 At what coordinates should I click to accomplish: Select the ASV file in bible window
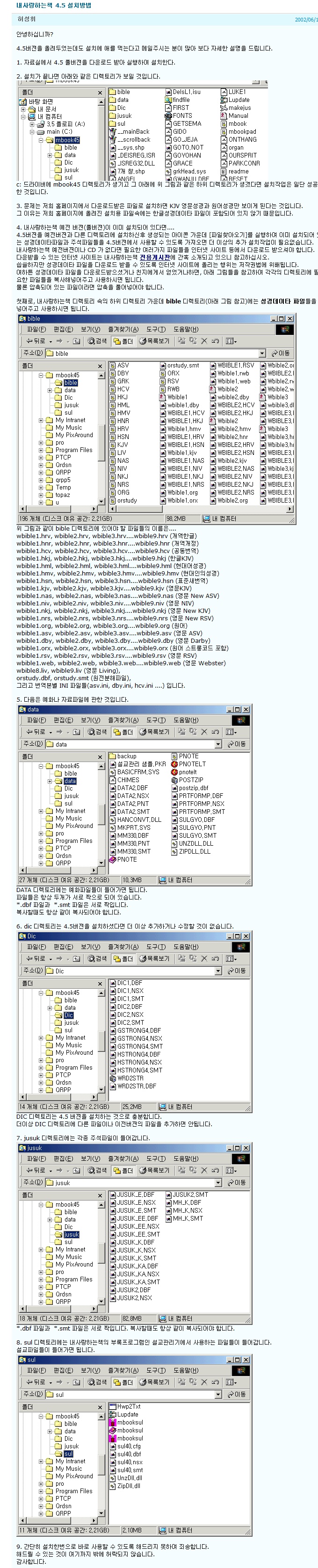tap(119, 365)
